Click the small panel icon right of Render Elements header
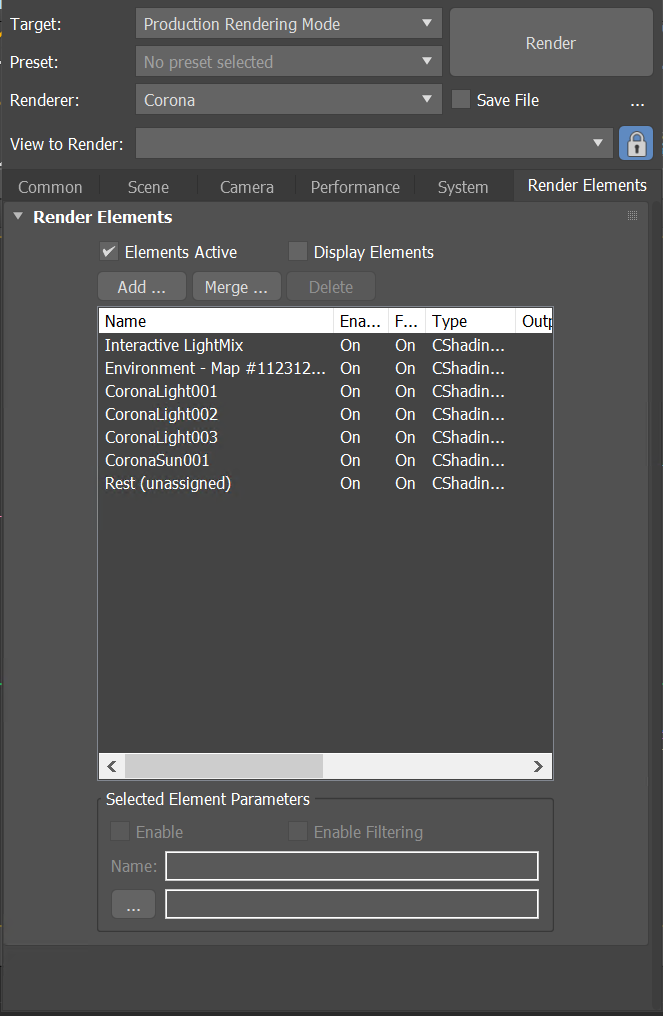 tap(632, 215)
